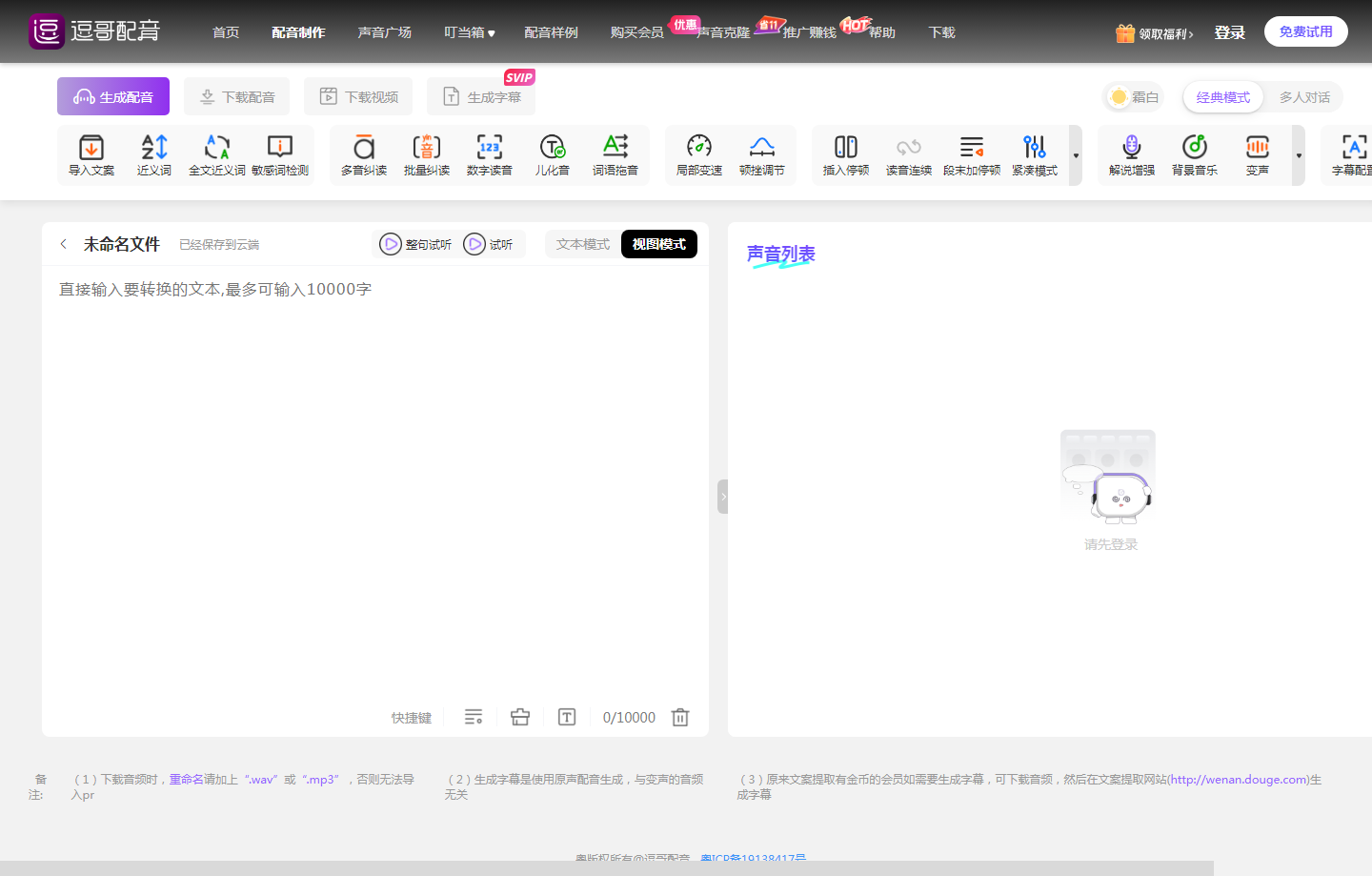Image resolution: width=1372 pixels, height=876 pixels.
Task: Click the 免费试用 free trial button
Action: (x=1305, y=31)
